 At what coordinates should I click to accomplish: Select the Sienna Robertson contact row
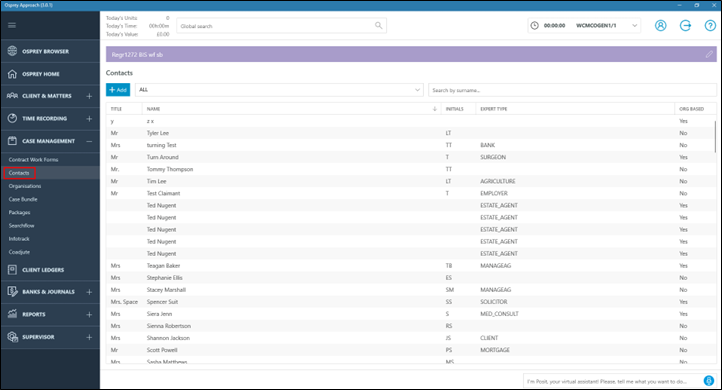click(411, 326)
